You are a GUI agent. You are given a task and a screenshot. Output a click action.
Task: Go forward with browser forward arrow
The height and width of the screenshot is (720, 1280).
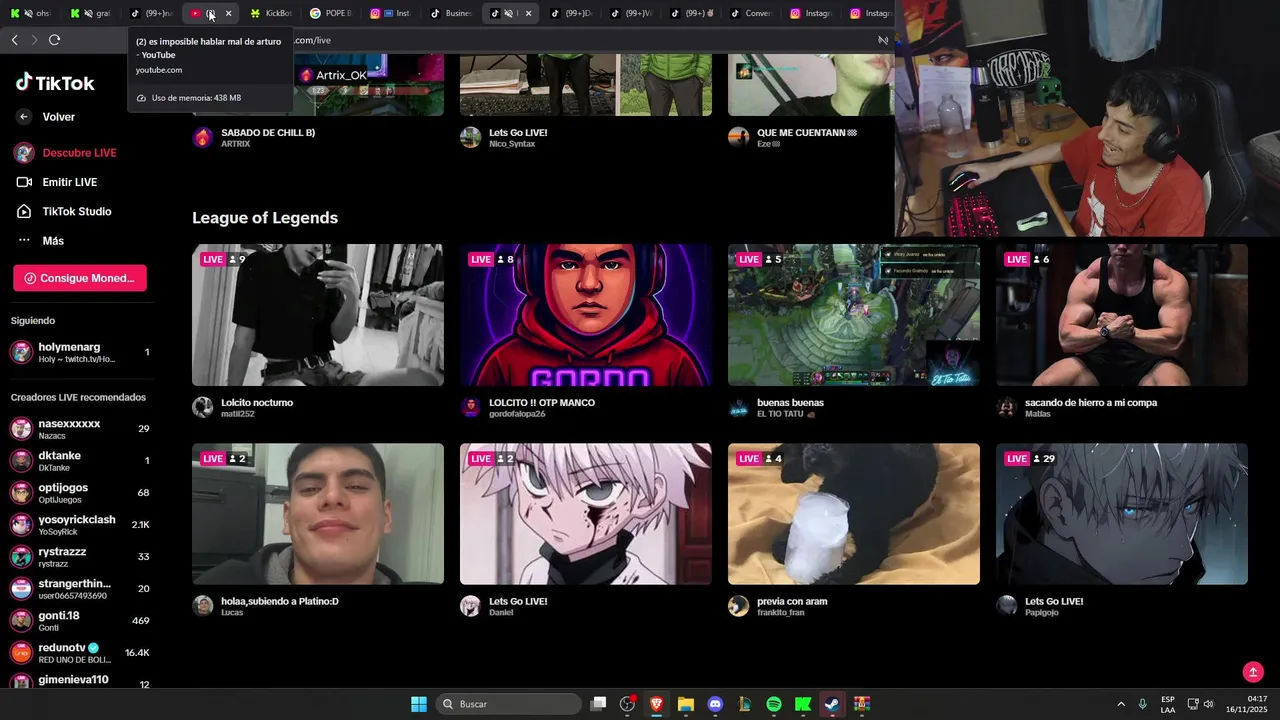34,40
